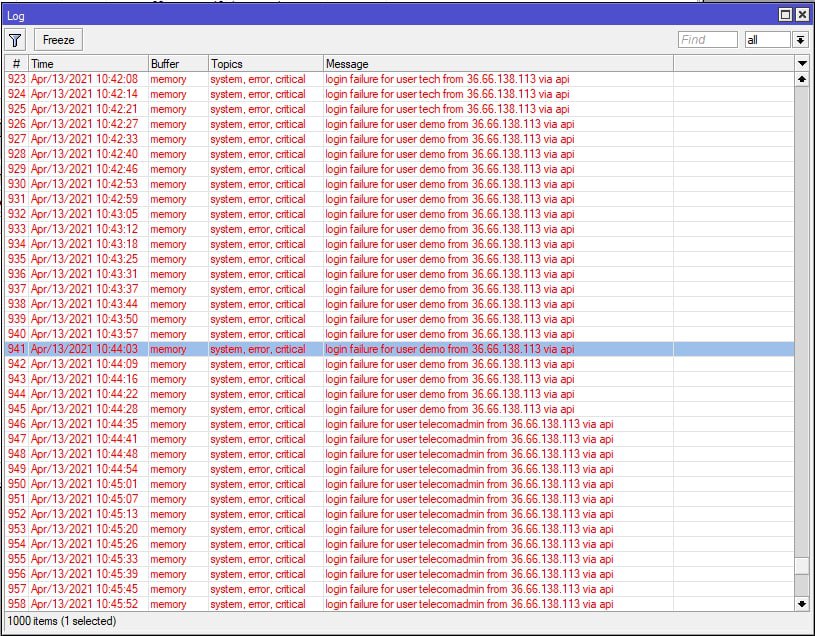This screenshot has width=815, height=636.
Task: Open the log filter funnel icon
Action: click(15, 40)
